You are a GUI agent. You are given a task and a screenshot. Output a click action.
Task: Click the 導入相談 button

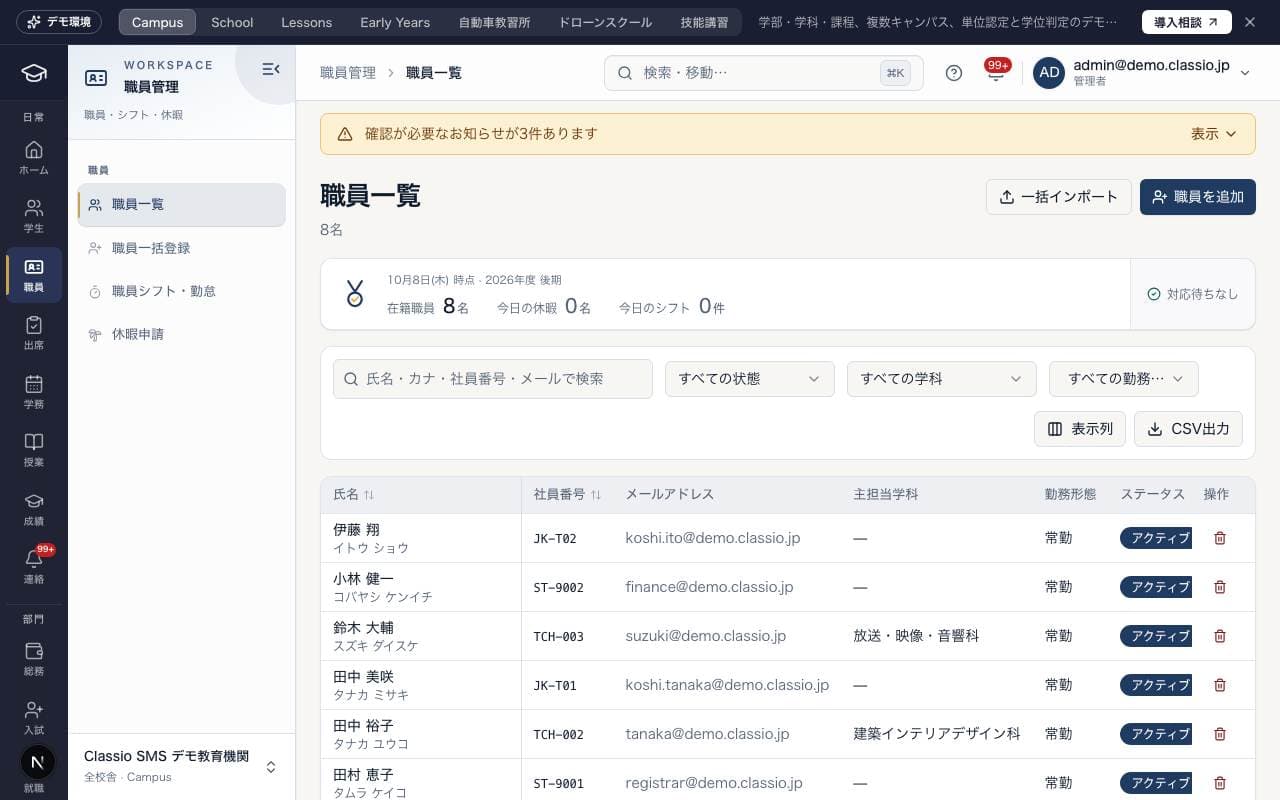[x=1186, y=22]
